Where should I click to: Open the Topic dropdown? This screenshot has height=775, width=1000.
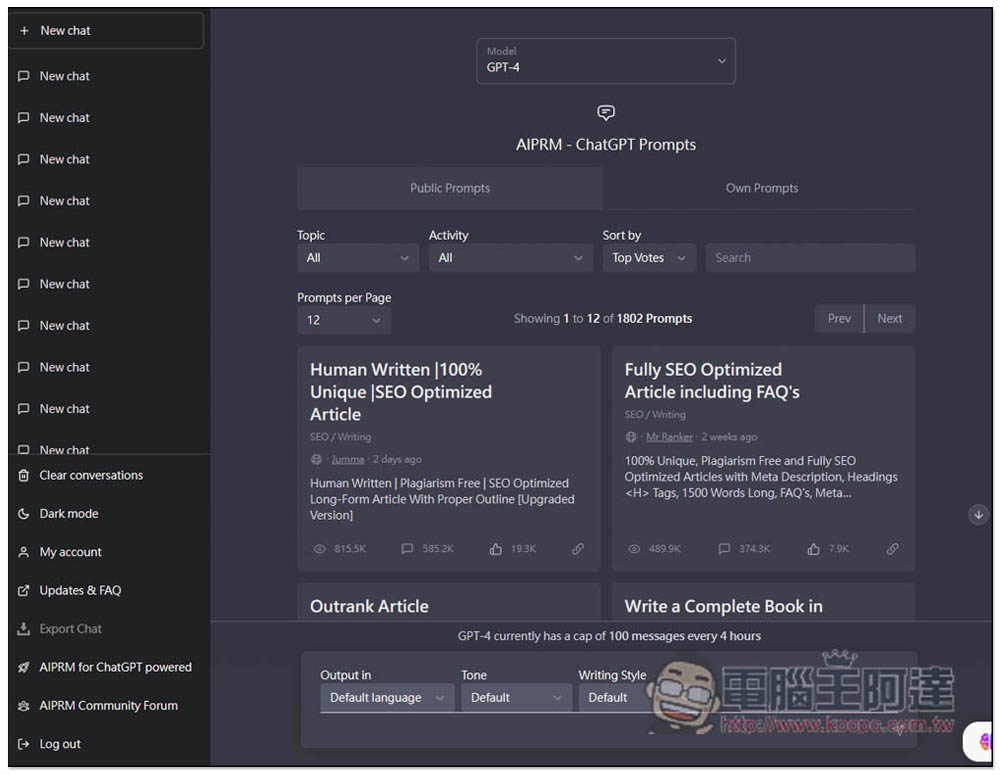(x=358, y=258)
